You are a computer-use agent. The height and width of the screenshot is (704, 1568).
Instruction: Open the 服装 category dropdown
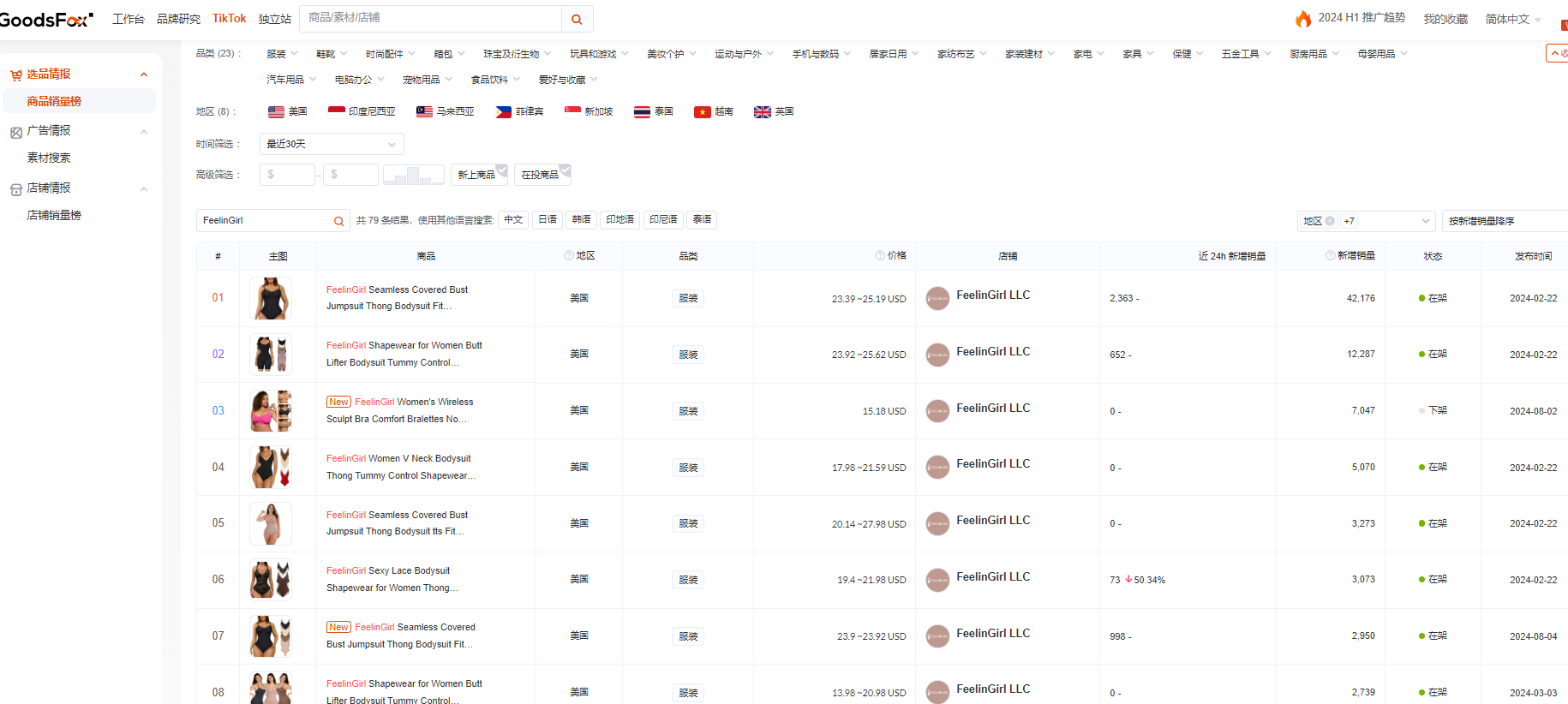tap(282, 54)
